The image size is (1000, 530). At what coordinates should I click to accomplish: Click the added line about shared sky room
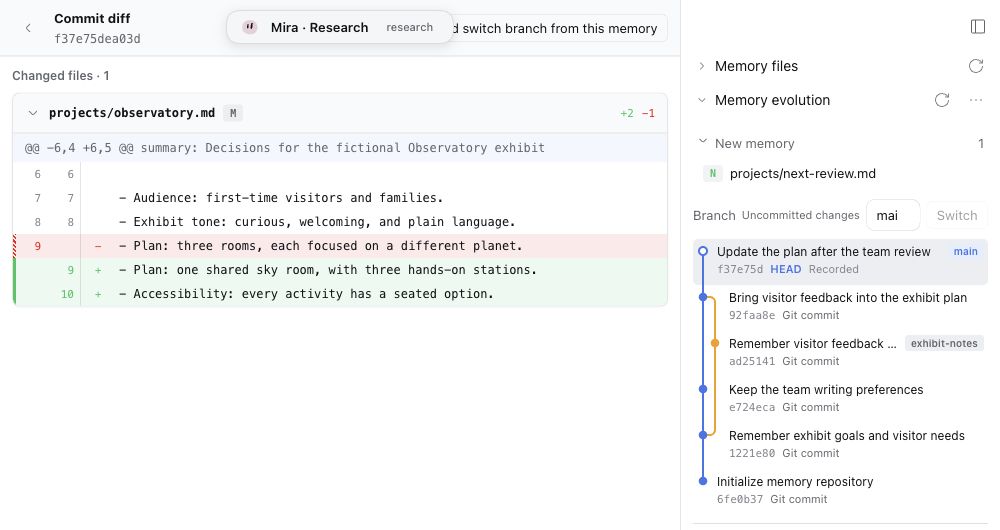[x=340, y=270]
